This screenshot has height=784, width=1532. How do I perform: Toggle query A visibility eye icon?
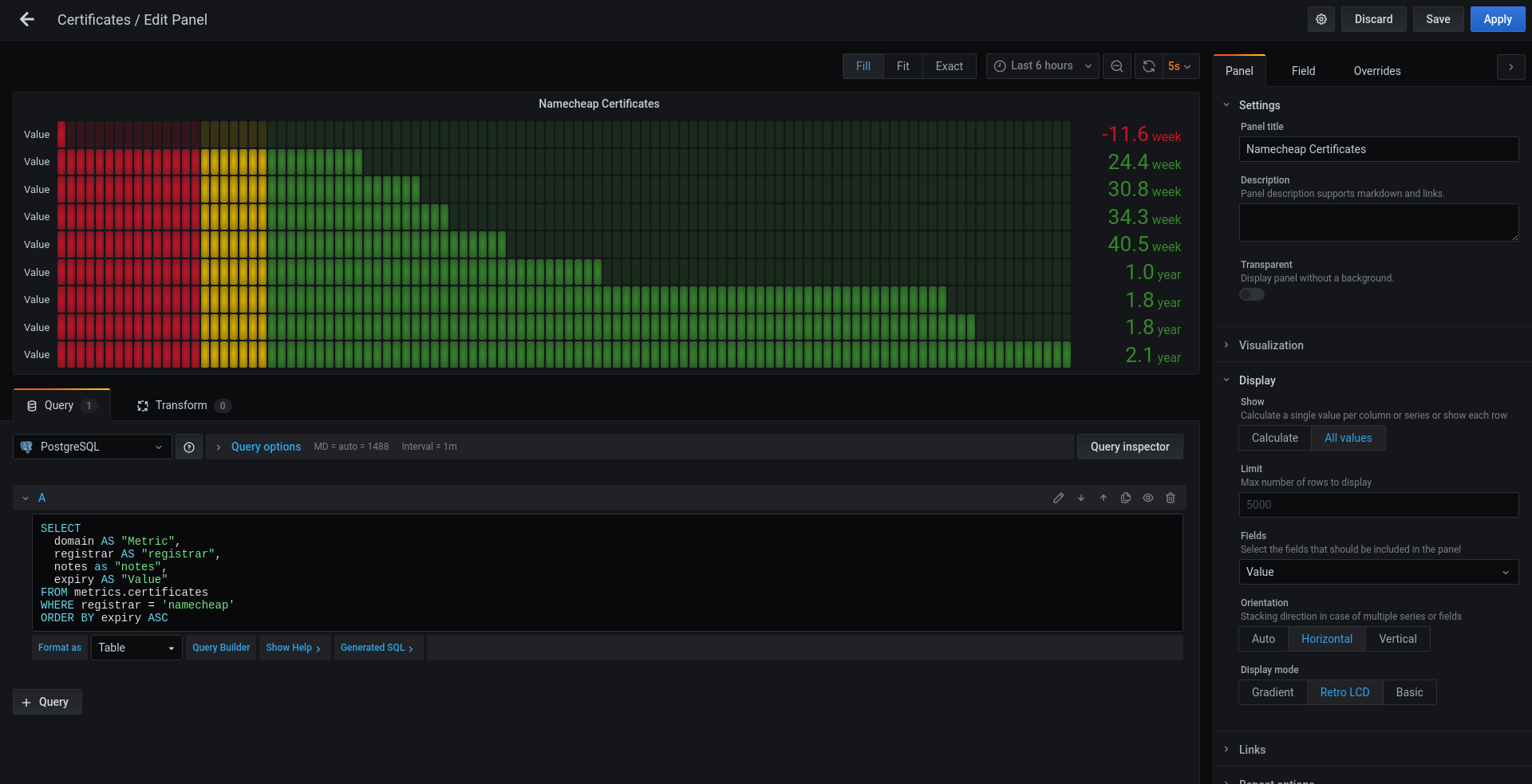pos(1148,498)
